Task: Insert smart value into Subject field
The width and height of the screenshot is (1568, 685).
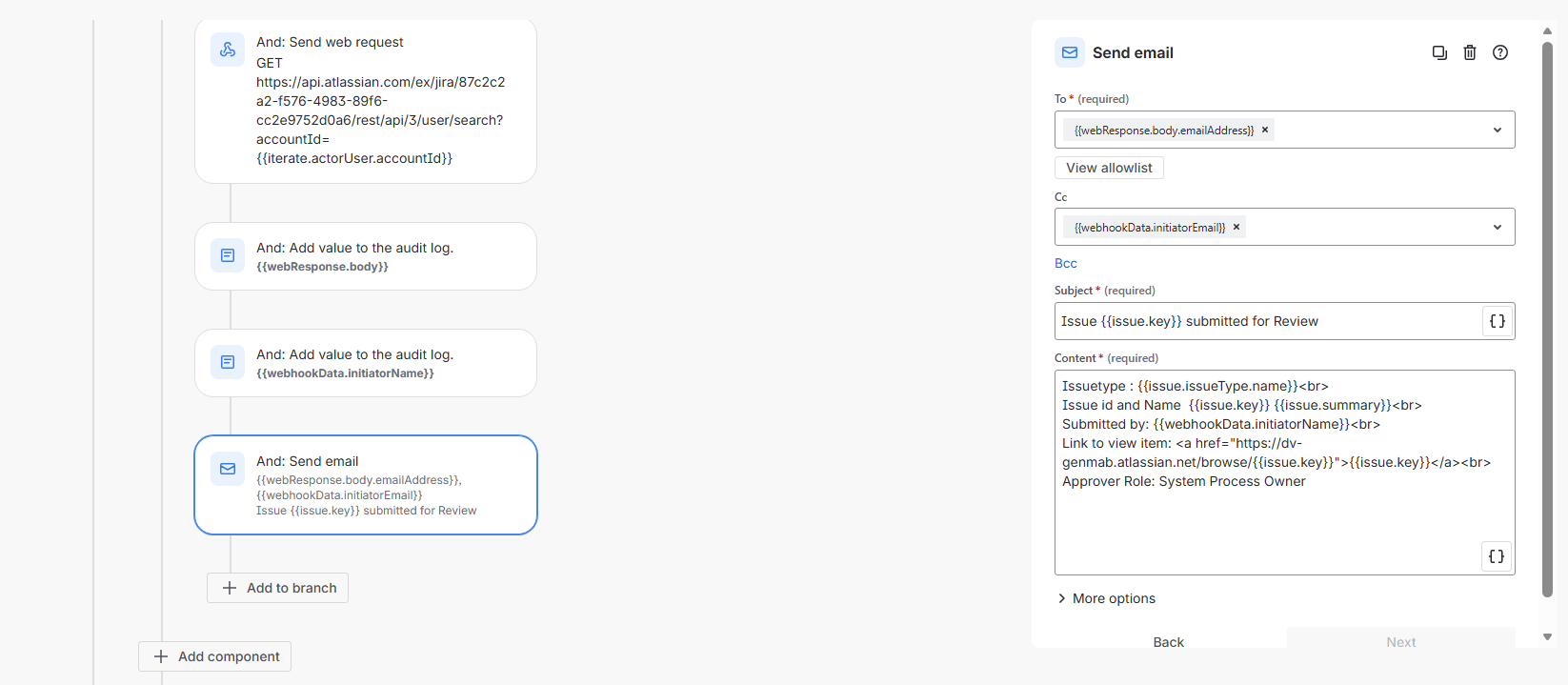Action: click(1498, 321)
